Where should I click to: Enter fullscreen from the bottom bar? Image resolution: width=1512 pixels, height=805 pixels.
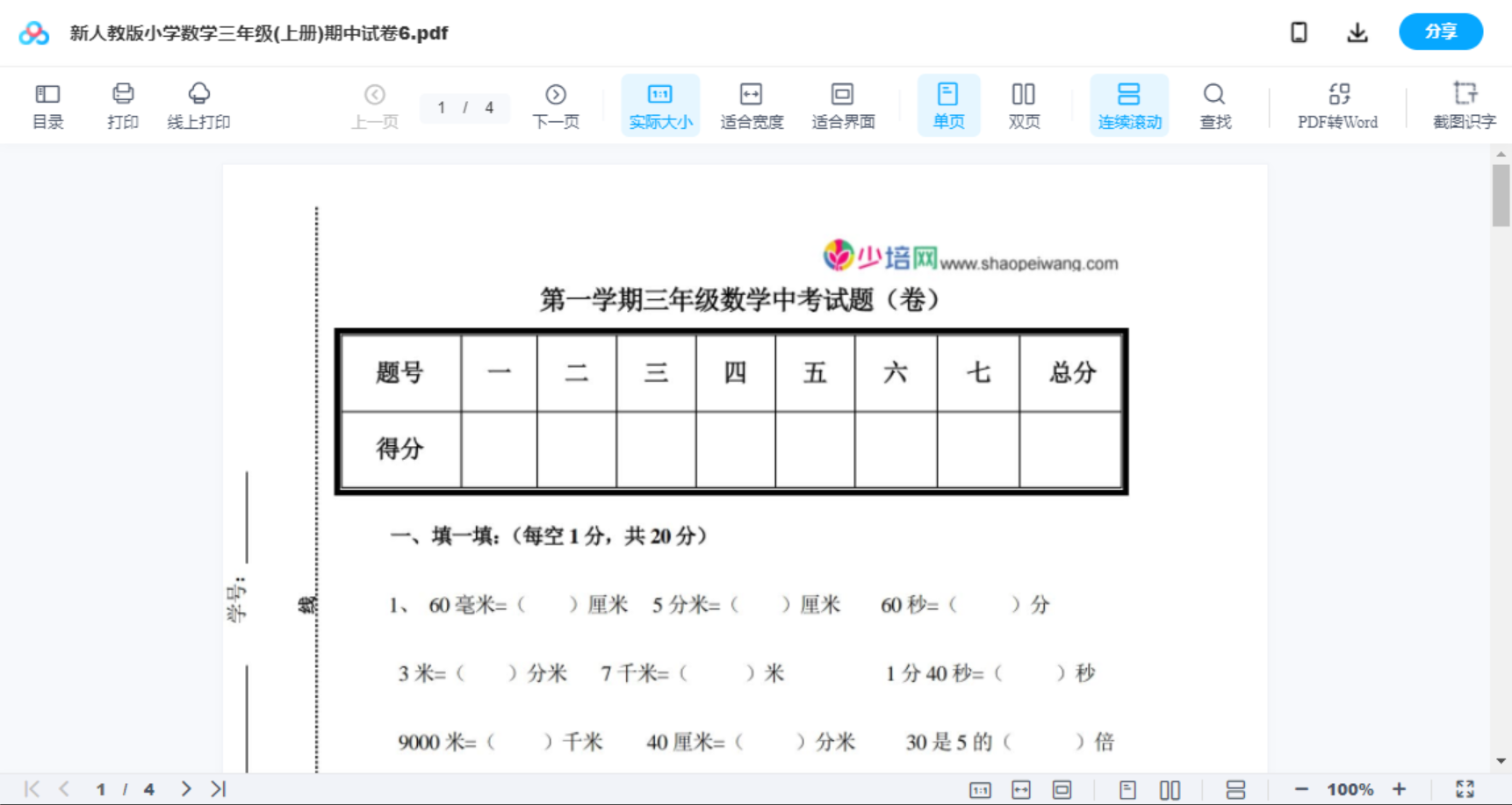click(x=1465, y=788)
